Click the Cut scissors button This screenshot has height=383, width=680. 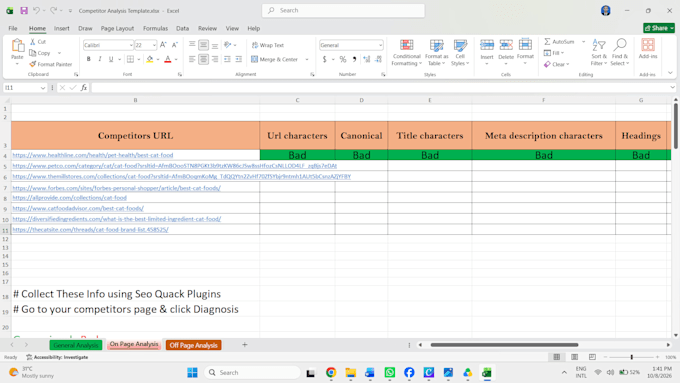(38, 42)
